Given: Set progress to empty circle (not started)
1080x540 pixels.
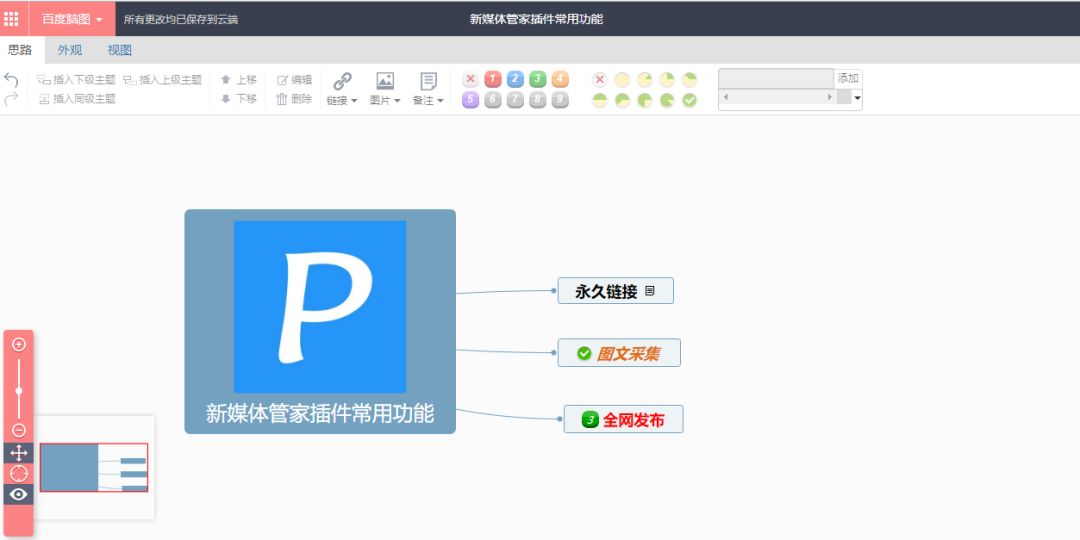Looking at the screenshot, I should coord(622,80).
